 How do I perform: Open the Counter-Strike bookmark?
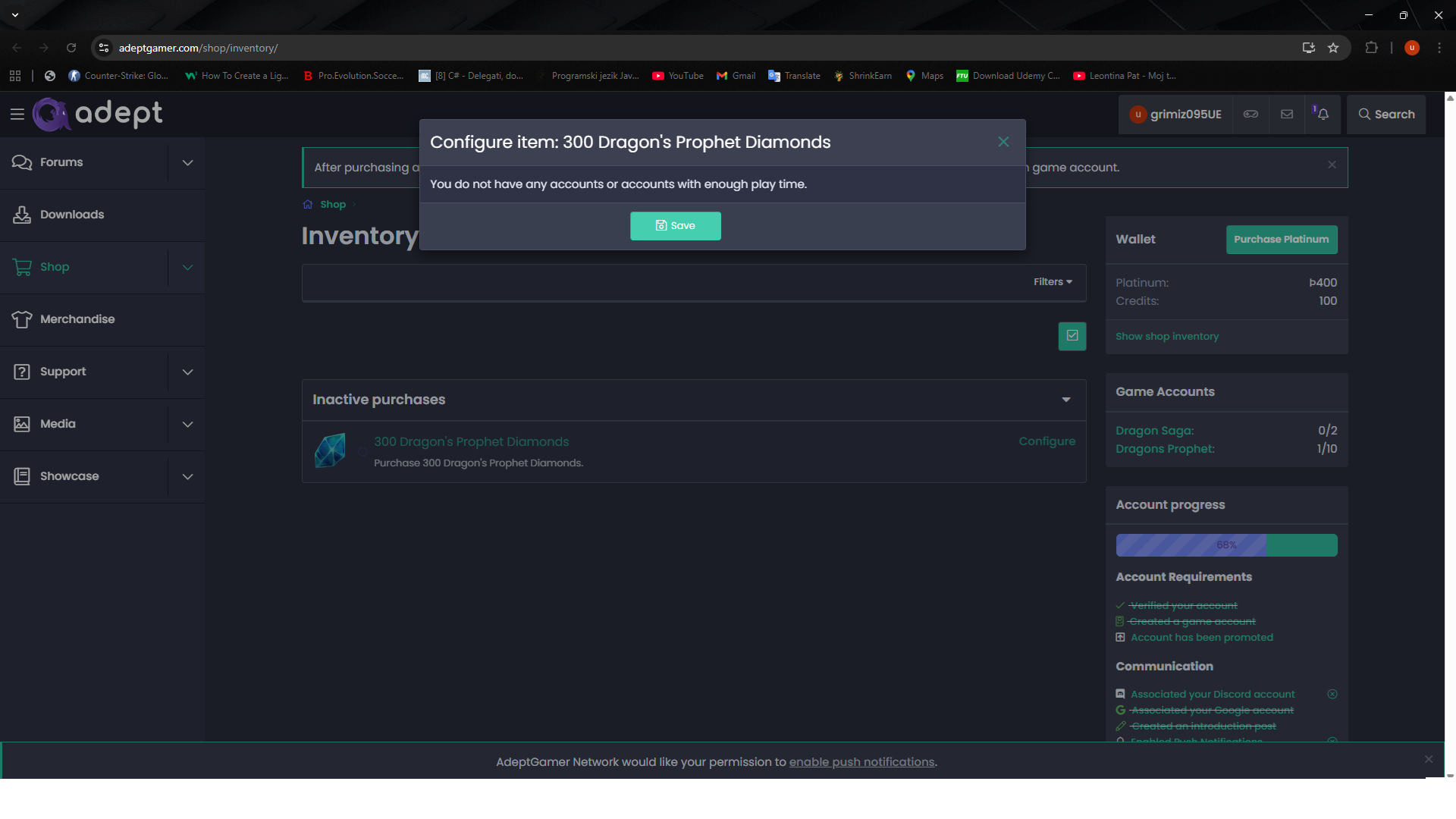(118, 76)
